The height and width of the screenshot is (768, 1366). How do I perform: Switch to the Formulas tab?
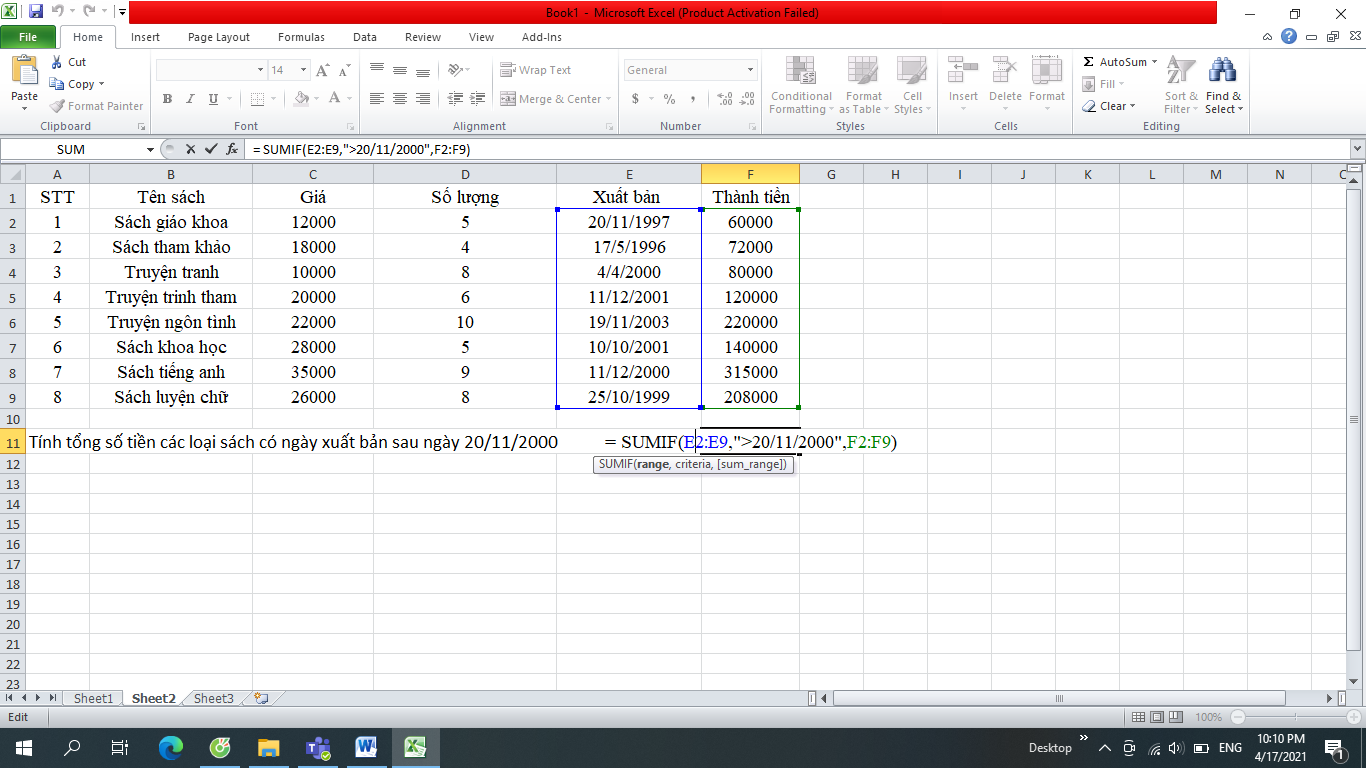click(301, 37)
